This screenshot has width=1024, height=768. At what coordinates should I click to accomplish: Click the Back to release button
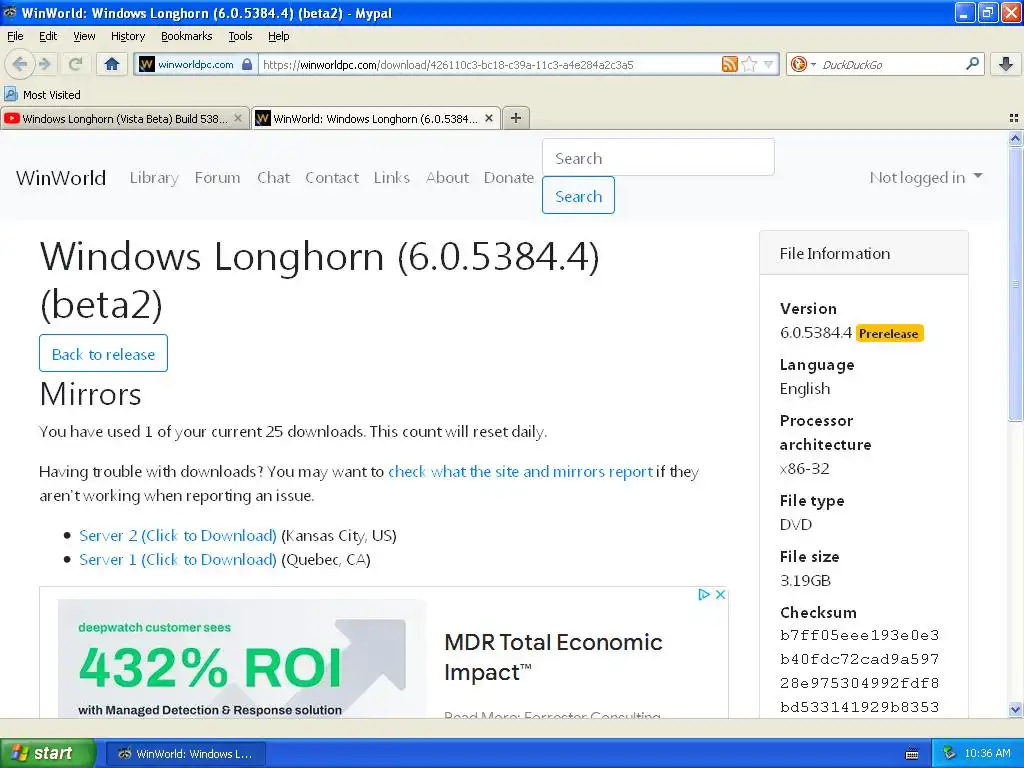pyautogui.click(x=103, y=353)
